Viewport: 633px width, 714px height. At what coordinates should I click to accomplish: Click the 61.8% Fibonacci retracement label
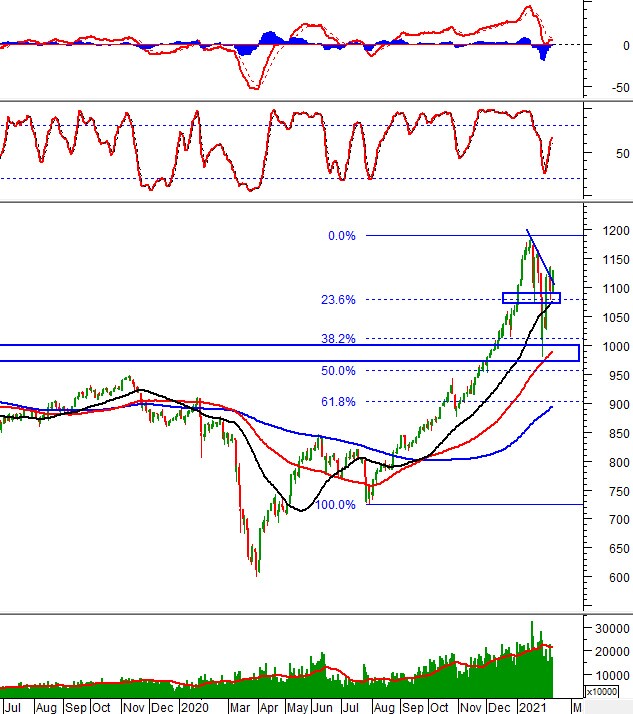click(x=338, y=402)
